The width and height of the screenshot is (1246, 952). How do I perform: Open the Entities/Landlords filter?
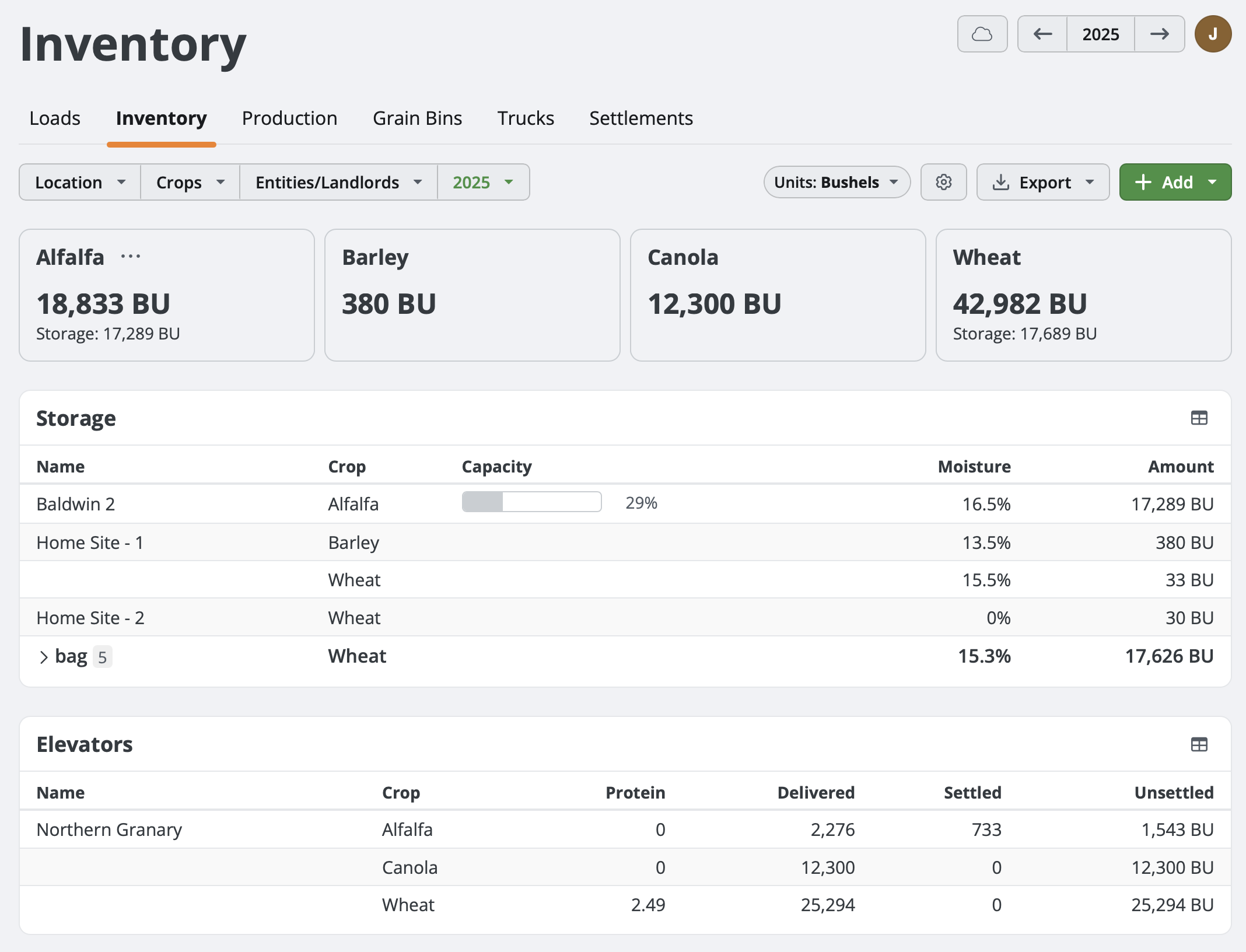tap(338, 182)
